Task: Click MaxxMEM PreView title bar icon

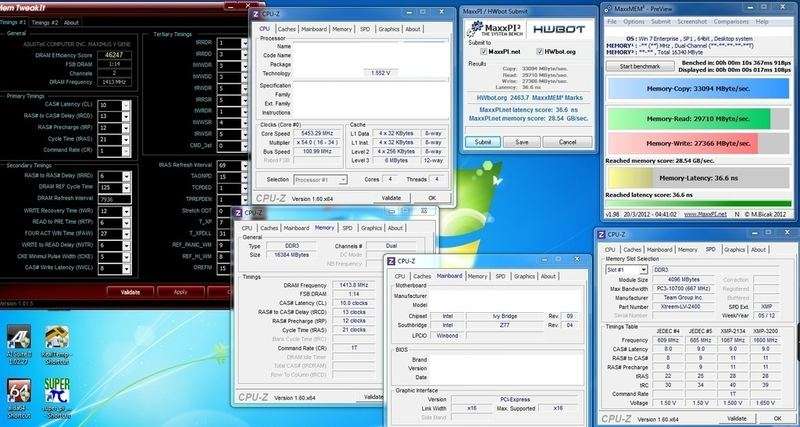Action: click(x=607, y=9)
